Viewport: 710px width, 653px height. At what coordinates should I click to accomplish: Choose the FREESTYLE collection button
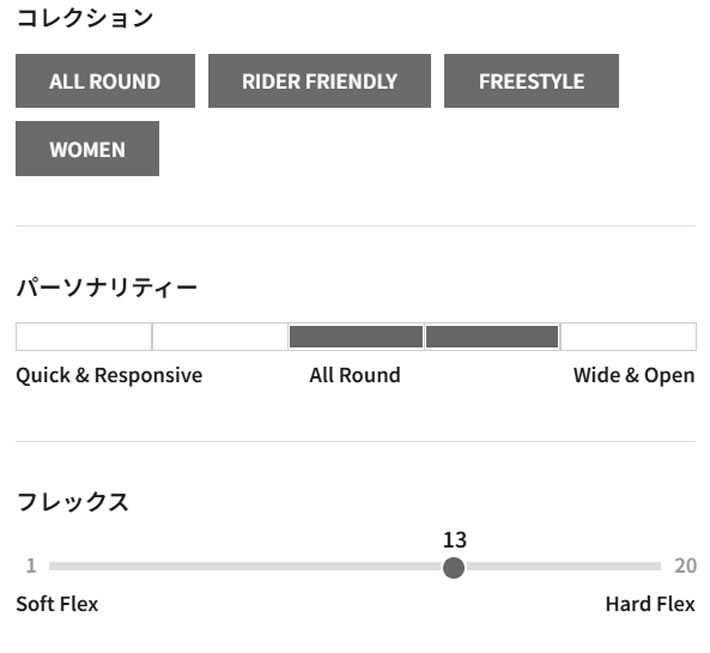click(531, 81)
